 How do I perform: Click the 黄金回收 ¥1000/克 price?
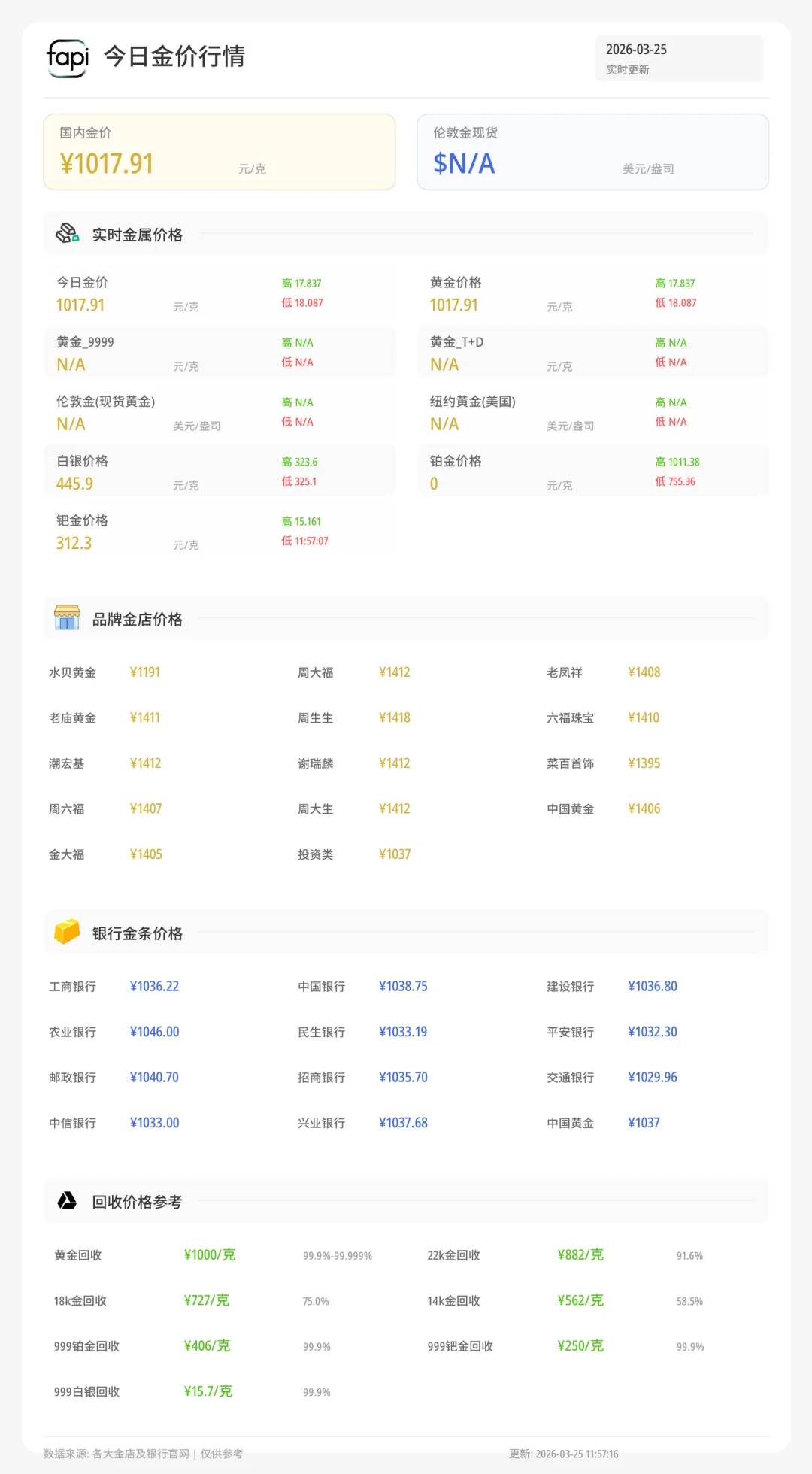point(210,1255)
